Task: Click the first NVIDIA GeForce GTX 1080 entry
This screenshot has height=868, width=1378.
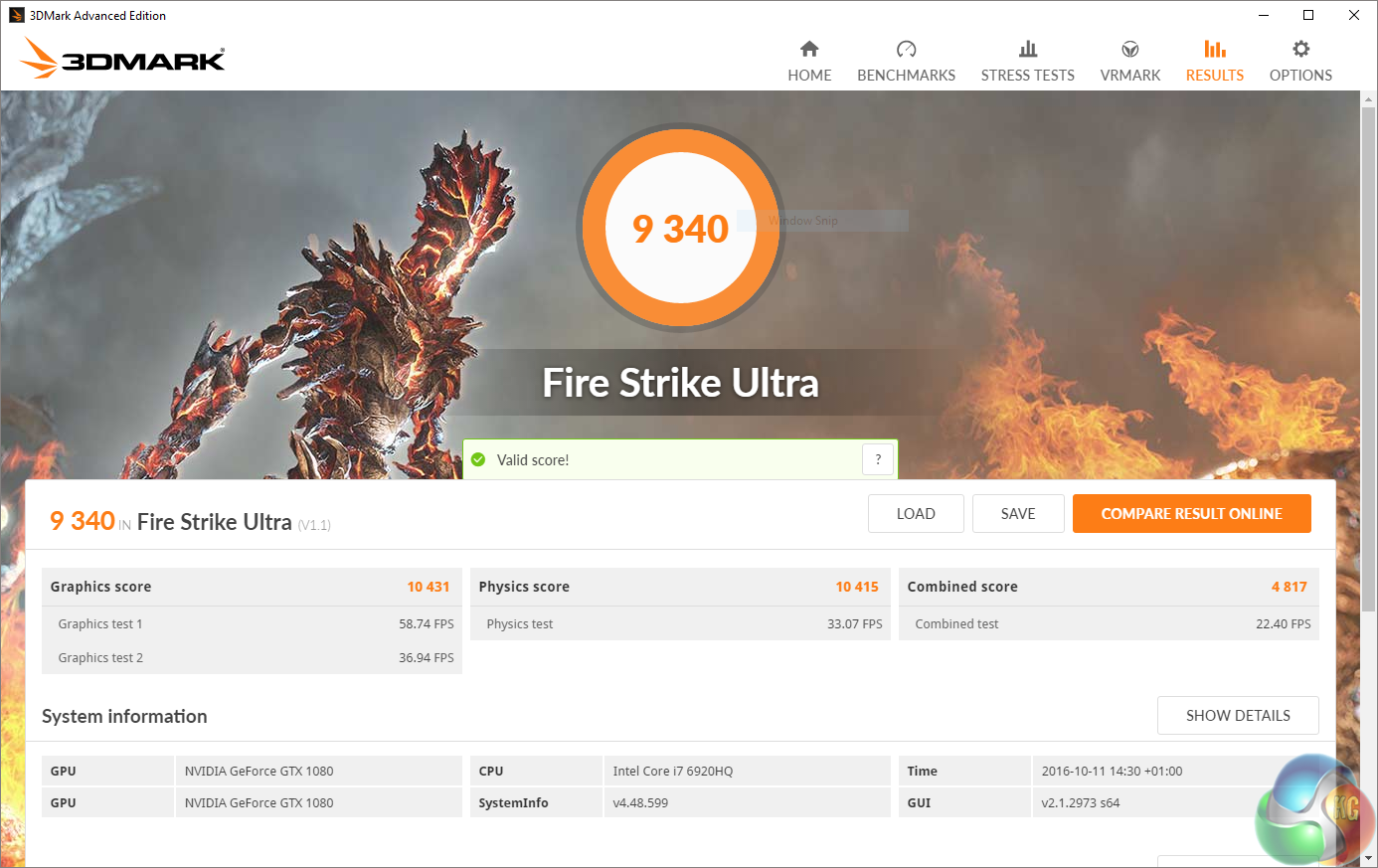Action: (x=258, y=771)
